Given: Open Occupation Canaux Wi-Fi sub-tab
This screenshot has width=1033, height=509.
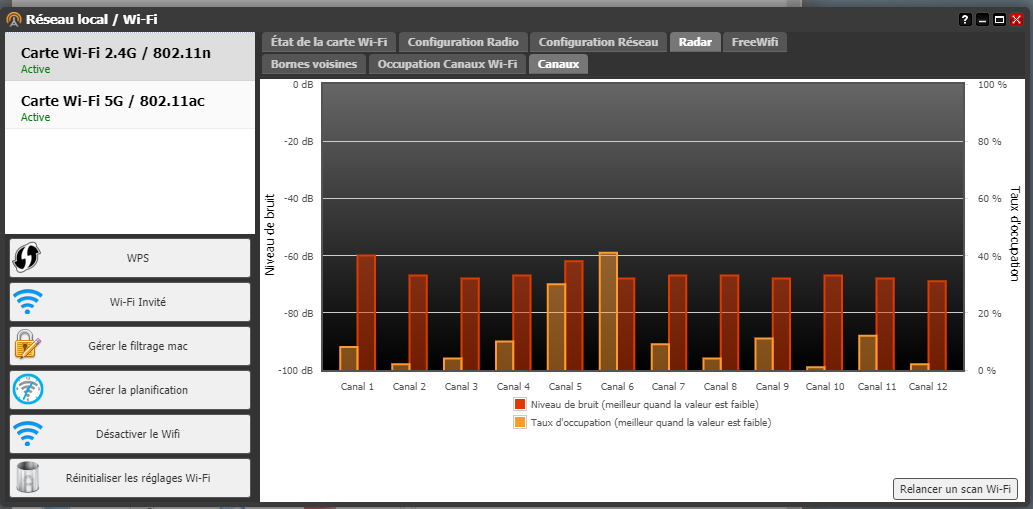Looking at the screenshot, I should point(447,64).
